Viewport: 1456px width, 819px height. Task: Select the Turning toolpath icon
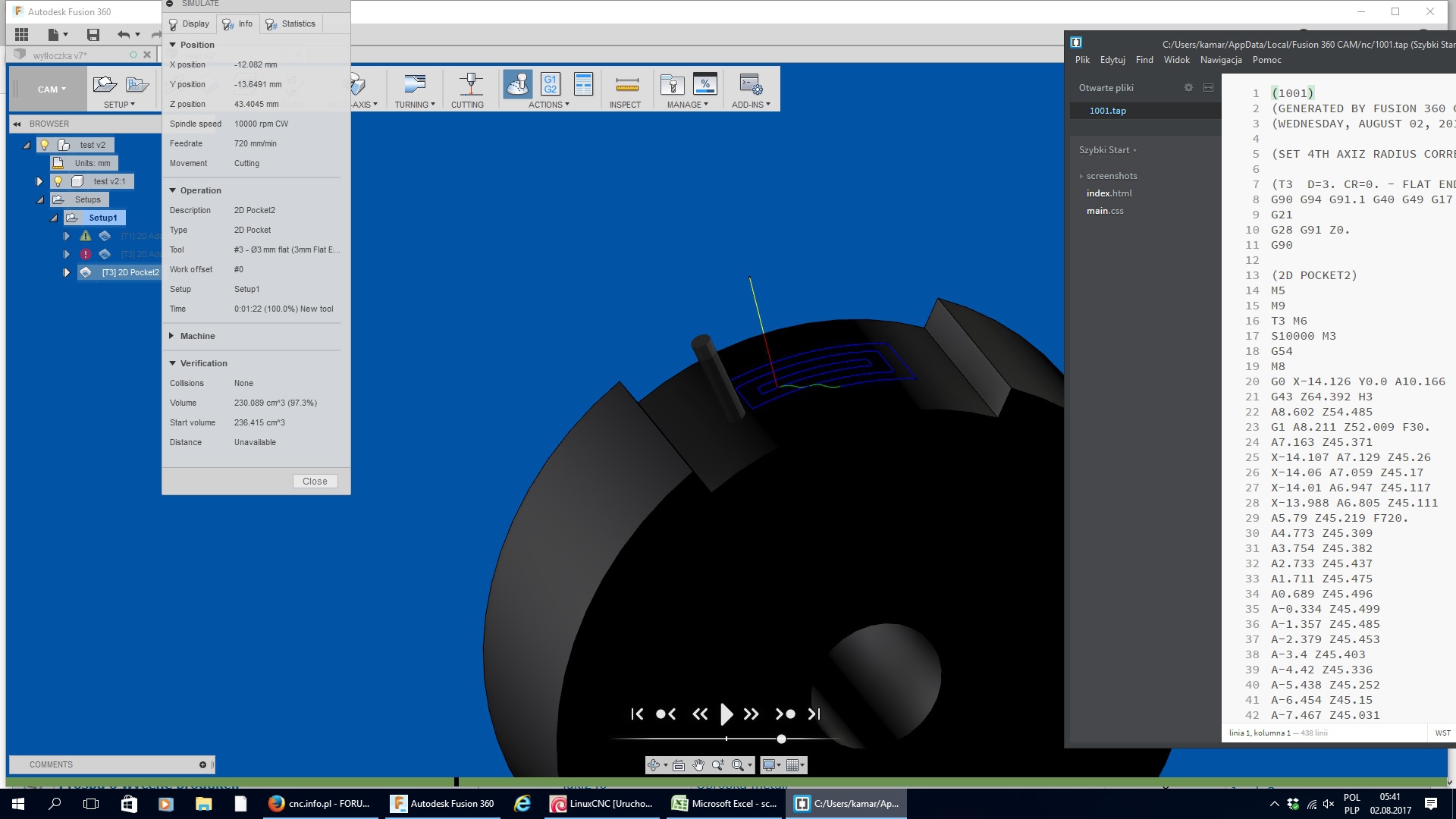point(415,83)
